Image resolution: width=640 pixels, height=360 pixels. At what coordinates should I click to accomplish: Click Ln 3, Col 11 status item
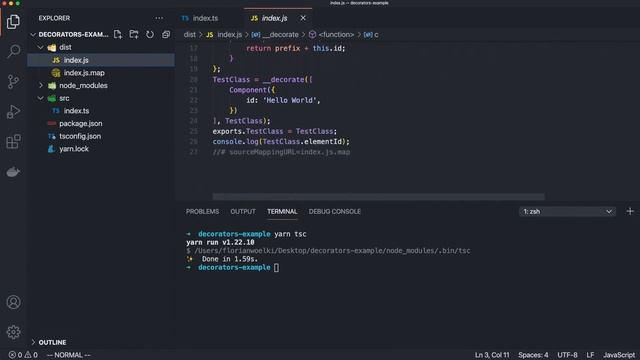[492, 355]
